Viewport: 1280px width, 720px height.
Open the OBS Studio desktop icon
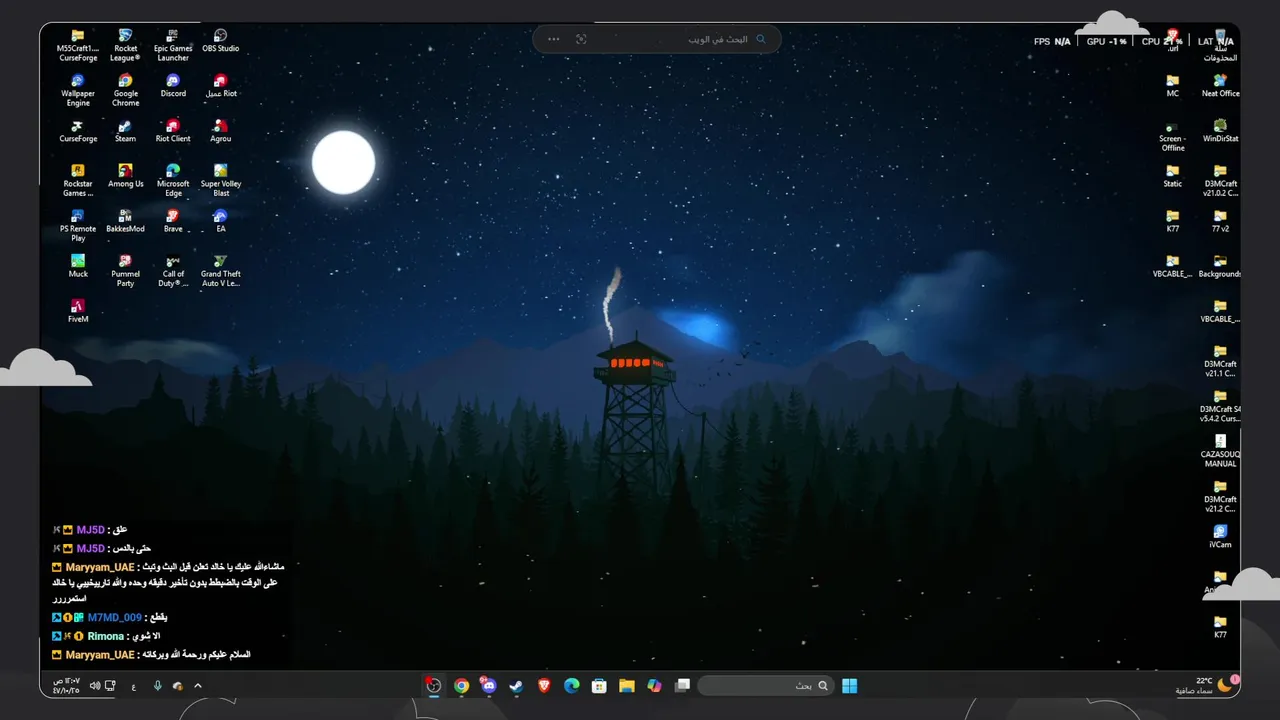(220, 41)
